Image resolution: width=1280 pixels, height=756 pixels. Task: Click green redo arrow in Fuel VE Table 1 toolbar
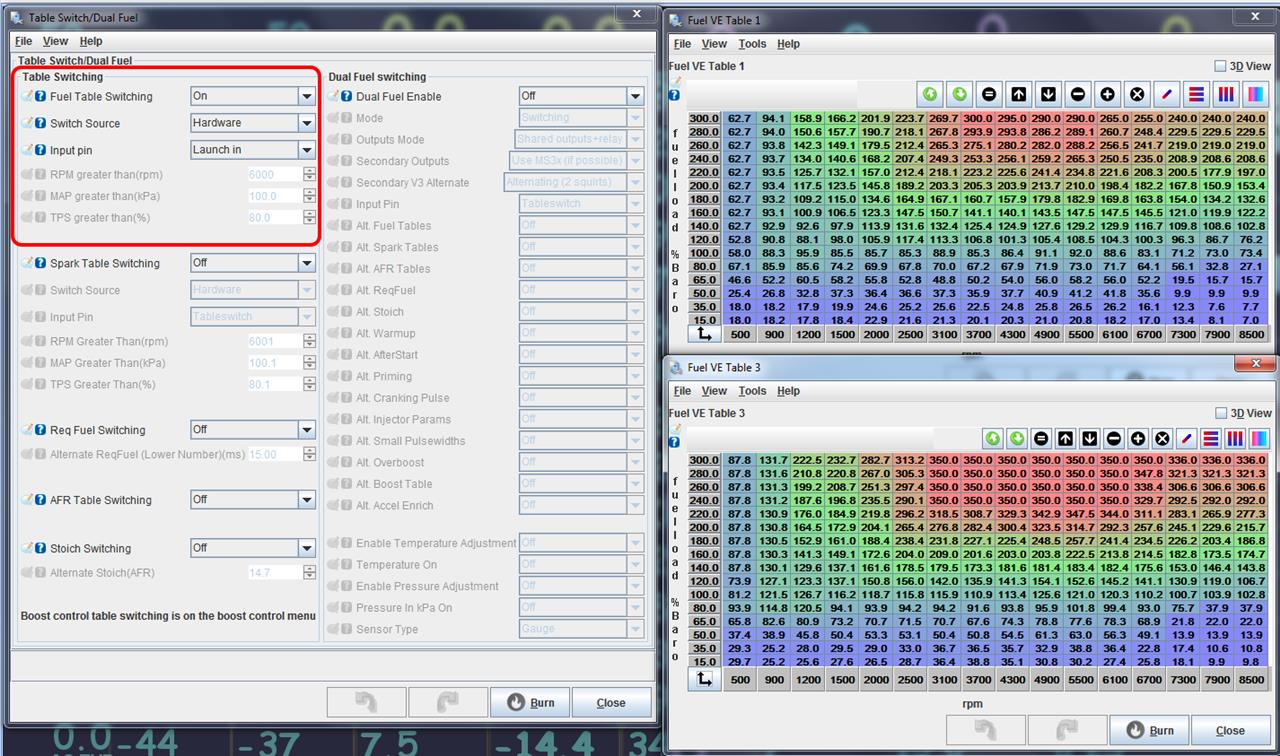point(960,94)
